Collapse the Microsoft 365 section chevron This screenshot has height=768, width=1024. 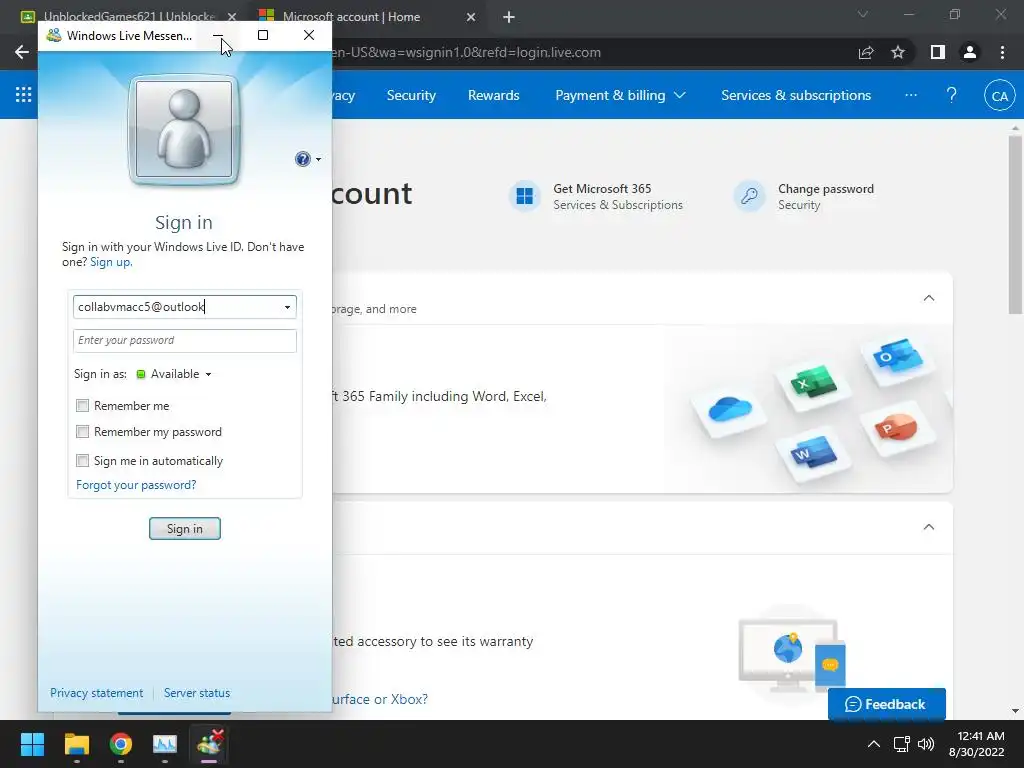point(929,298)
